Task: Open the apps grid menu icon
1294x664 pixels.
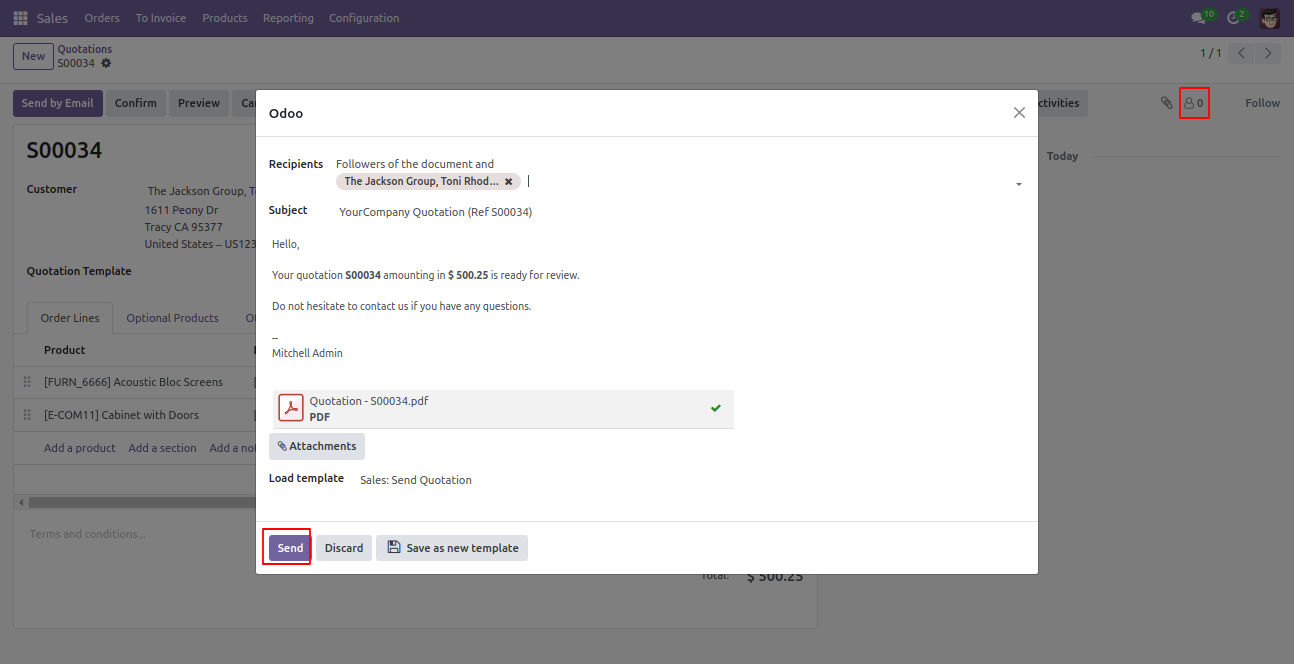Action: tap(20, 18)
